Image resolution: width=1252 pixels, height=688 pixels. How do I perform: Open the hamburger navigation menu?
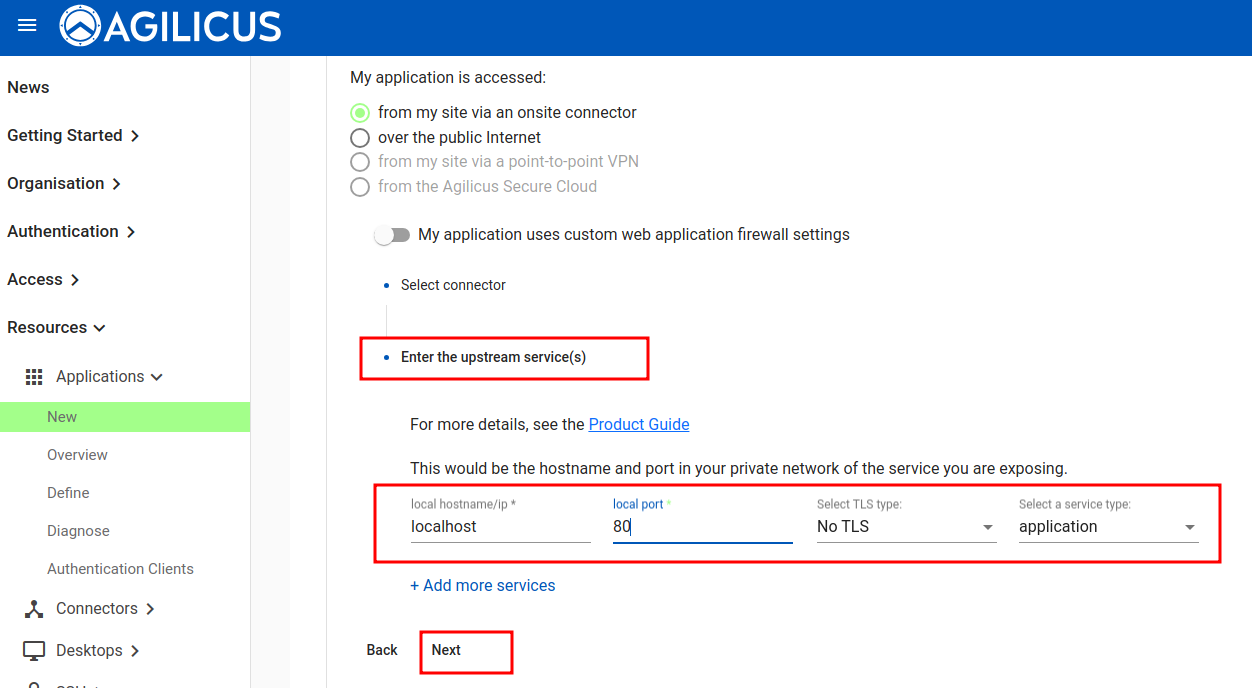27,26
